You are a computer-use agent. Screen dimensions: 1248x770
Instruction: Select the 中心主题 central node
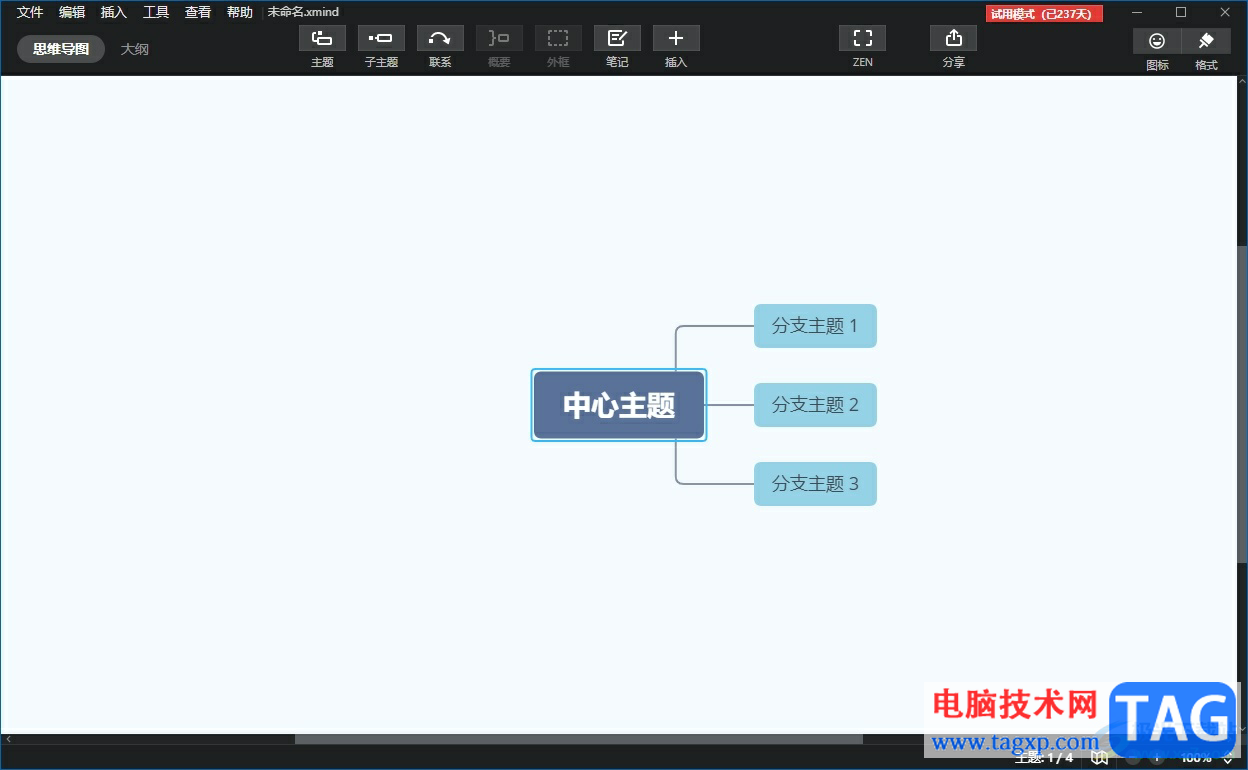pos(619,405)
